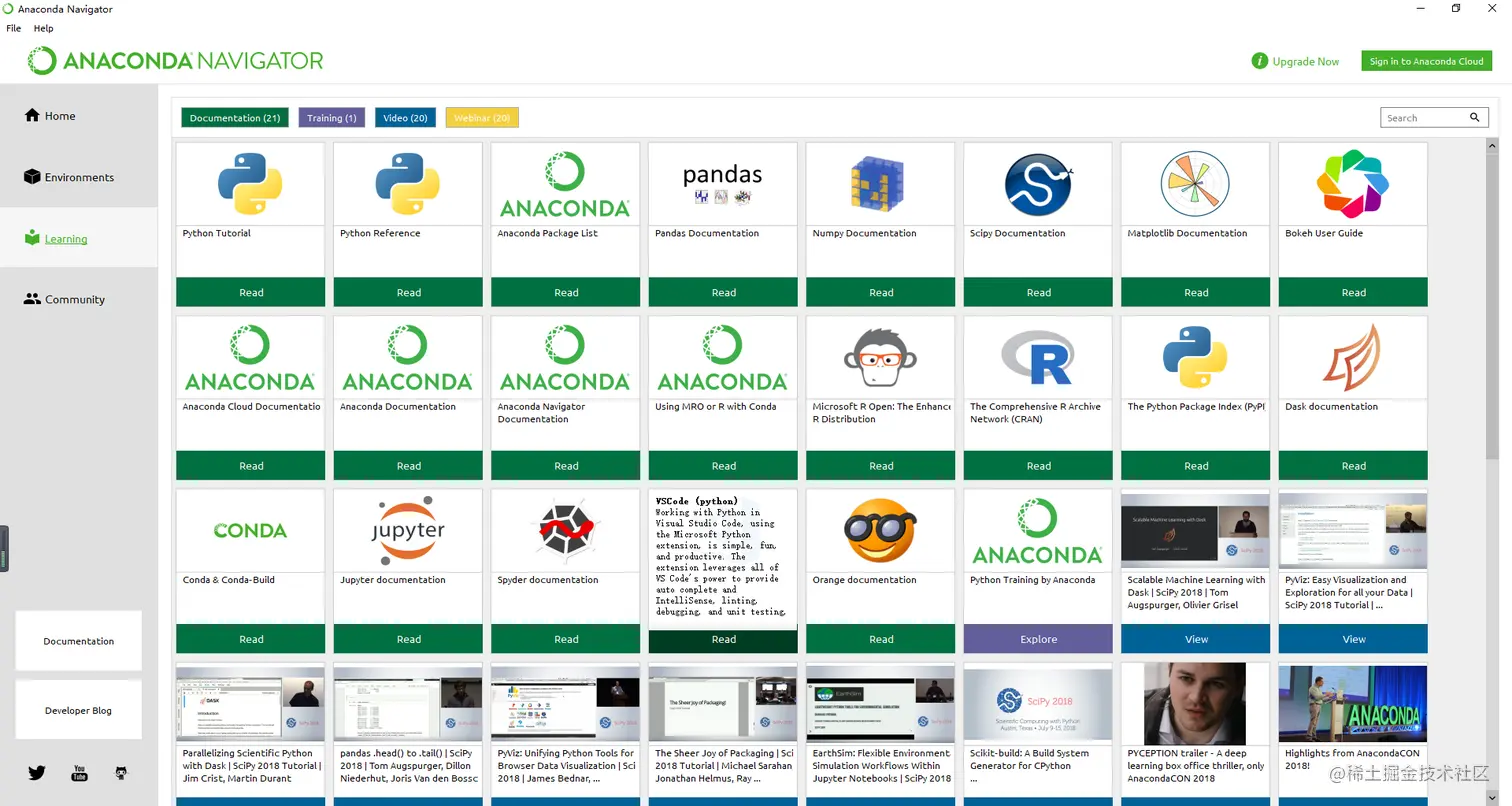Click the CRAN R logo
This screenshot has width=1512, height=806.
[x=1038, y=358]
